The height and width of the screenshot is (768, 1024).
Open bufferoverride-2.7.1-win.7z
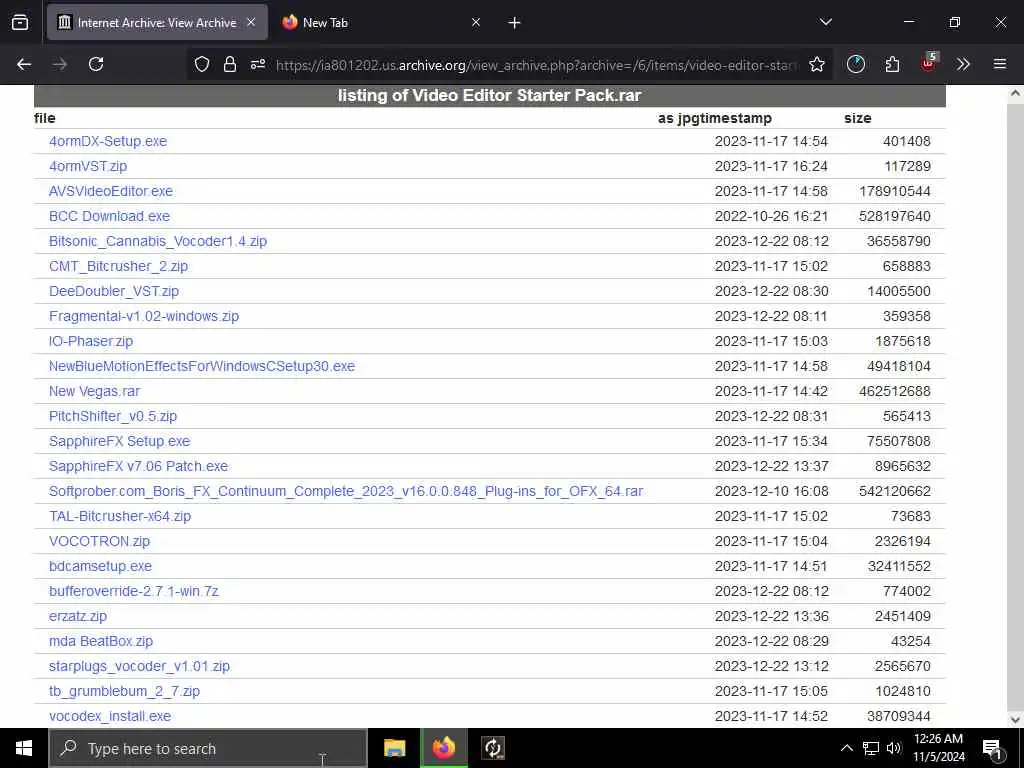point(134,591)
